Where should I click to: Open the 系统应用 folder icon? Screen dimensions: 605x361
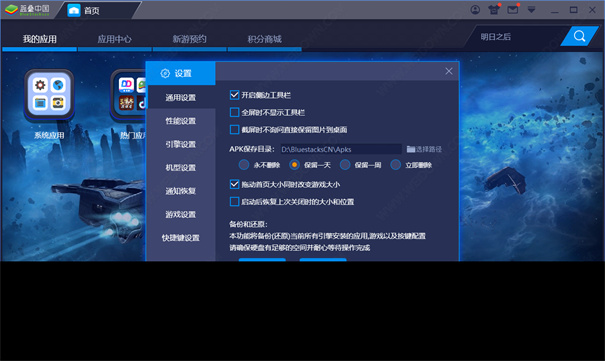pyautogui.click(x=49, y=94)
